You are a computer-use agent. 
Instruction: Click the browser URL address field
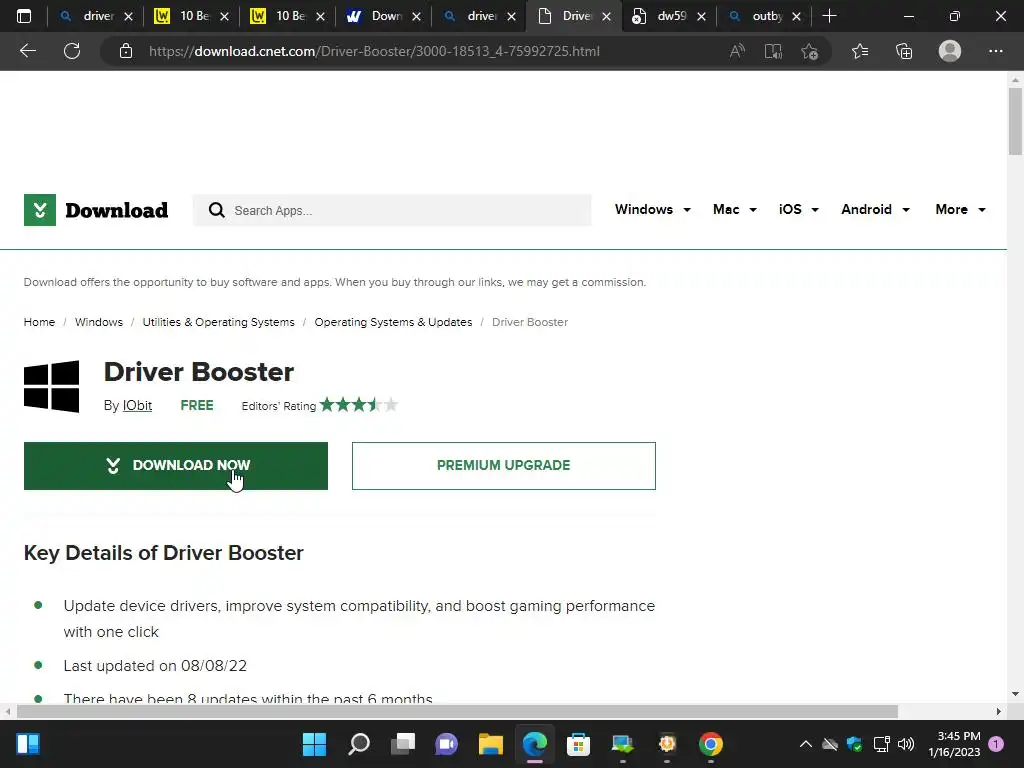[x=374, y=51]
